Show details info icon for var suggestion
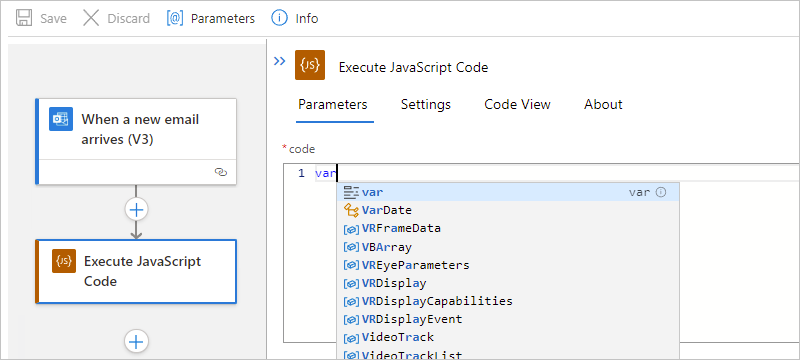Screen dimensions: 800x360 661,192
